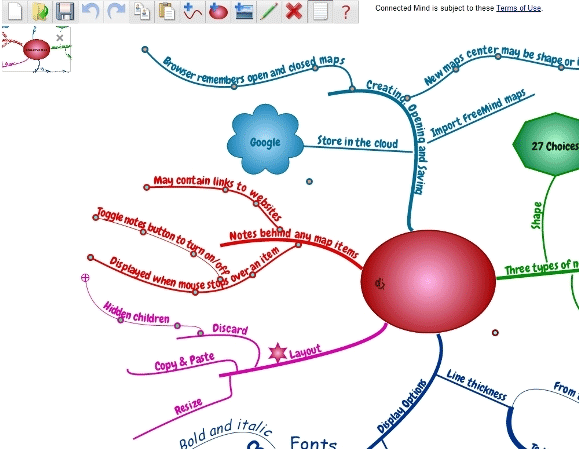Redo the last undone action

tap(116, 11)
